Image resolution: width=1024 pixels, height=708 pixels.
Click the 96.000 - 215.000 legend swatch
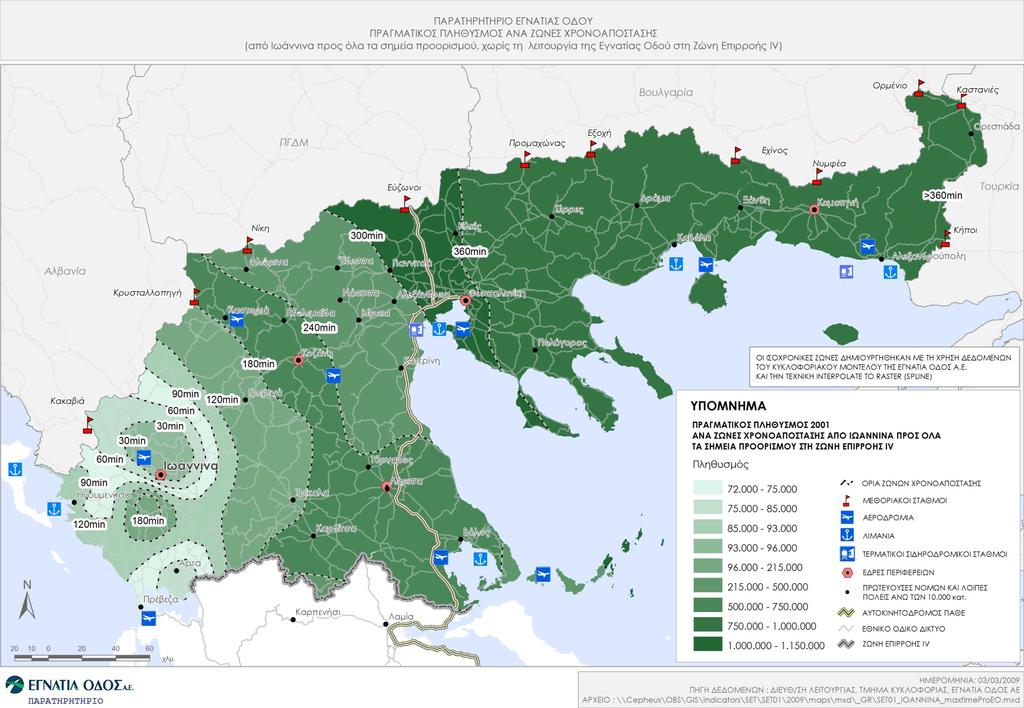tap(707, 566)
